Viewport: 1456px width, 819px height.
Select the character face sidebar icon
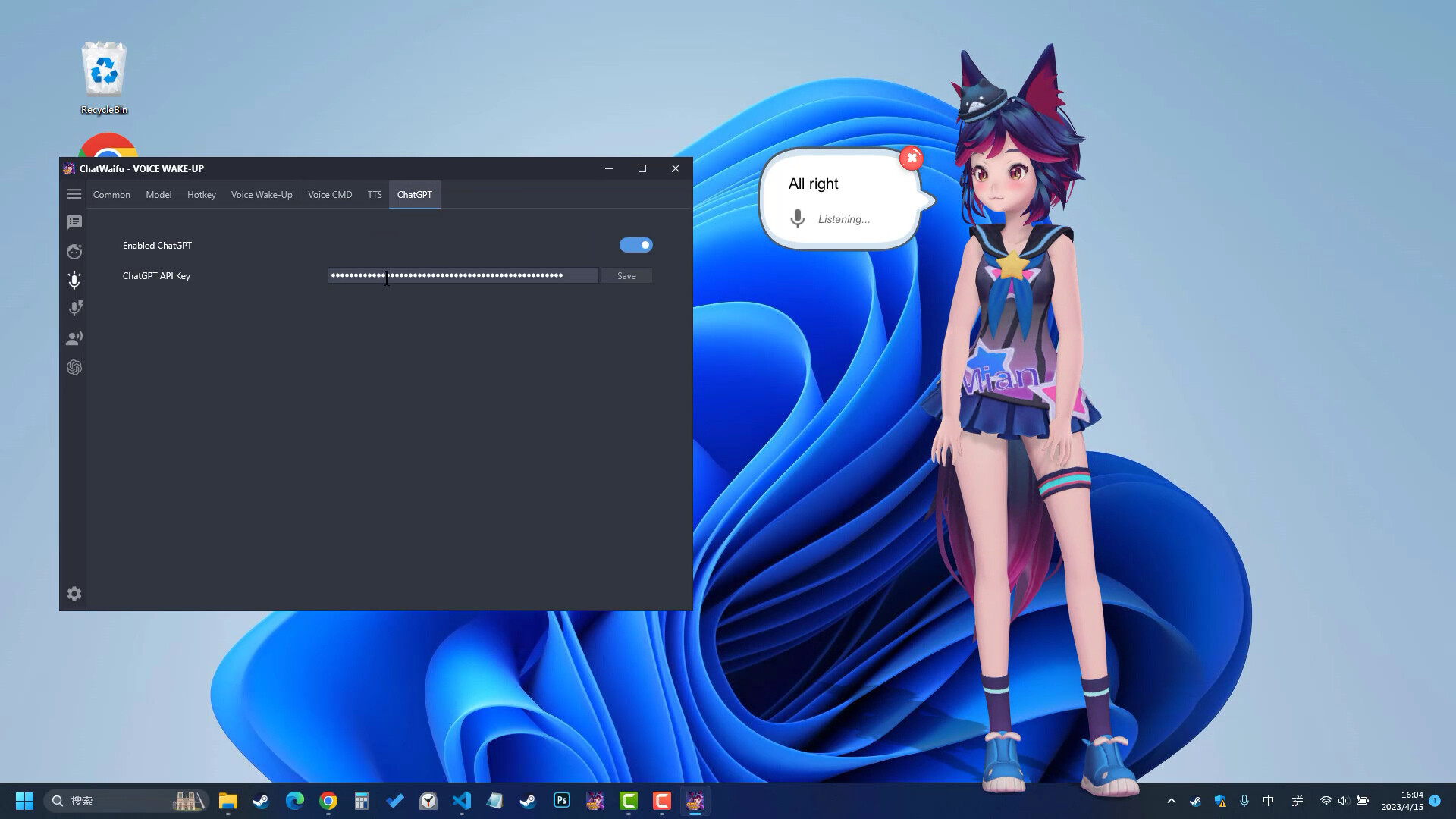(x=74, y=251)
